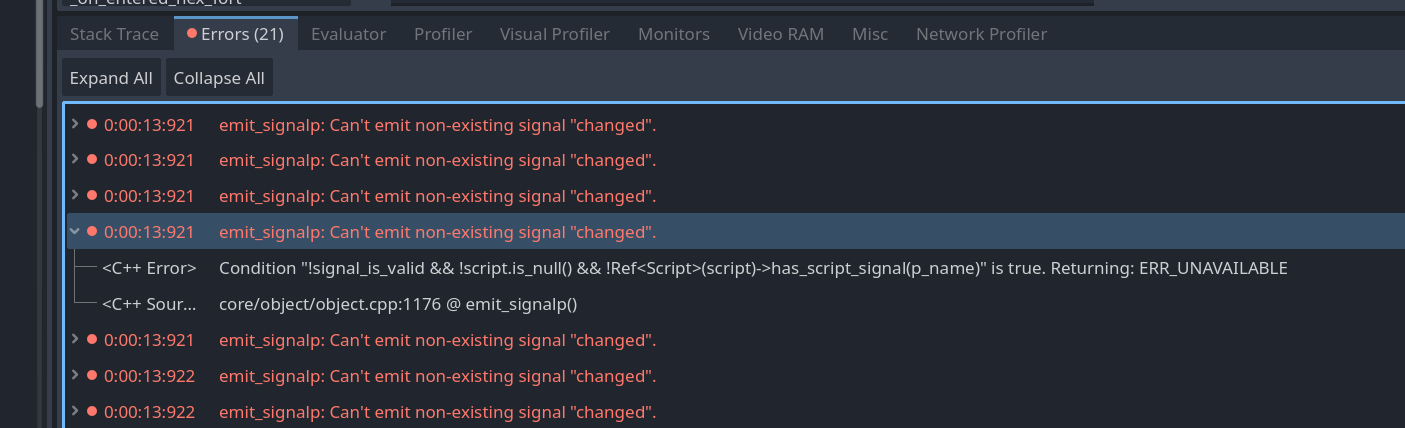Image resolution: width=1405 pixels, height=428 pixels.
Task: Click the Expand All button
Action: point(111,78)
